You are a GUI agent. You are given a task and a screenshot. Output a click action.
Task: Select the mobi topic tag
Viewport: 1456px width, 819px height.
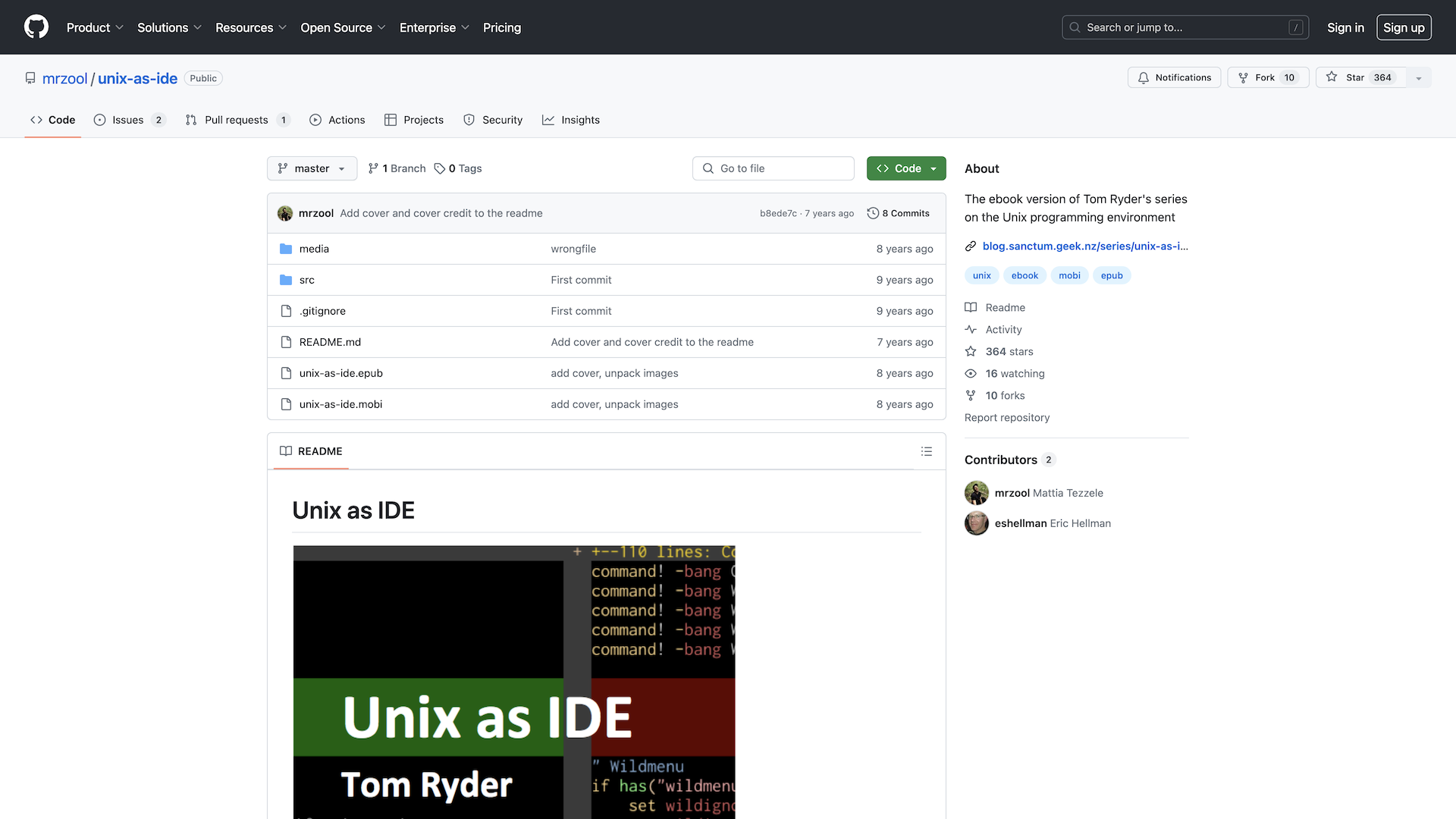(1069, 275)
